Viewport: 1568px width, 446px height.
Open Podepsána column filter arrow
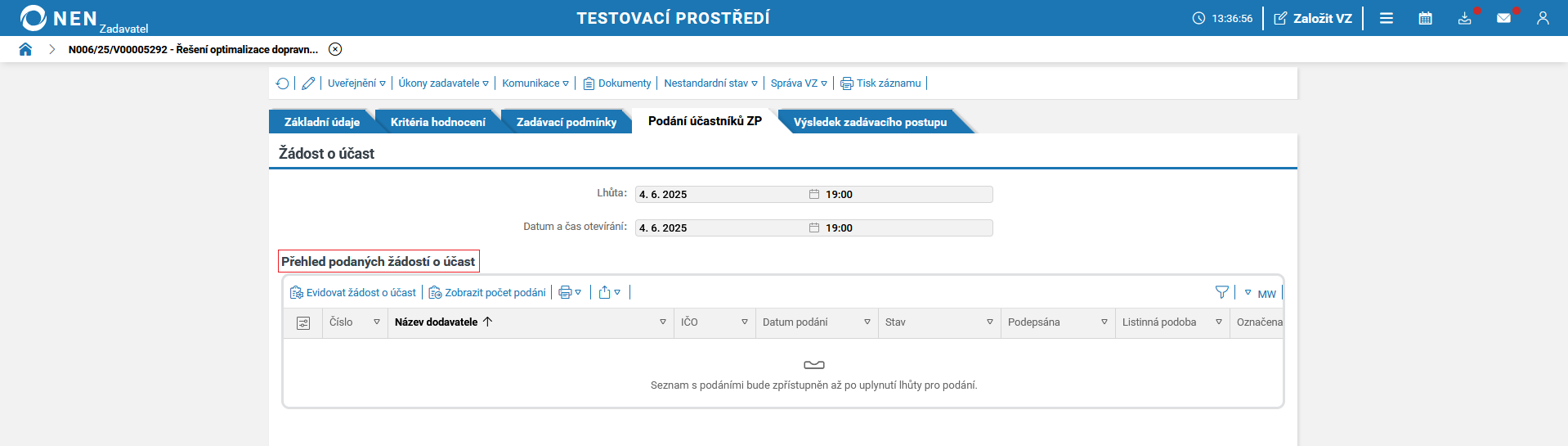[x=1104, y=322]
